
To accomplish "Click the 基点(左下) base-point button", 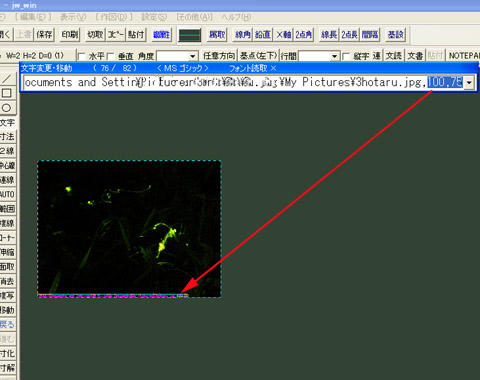I will click(x=258, y=56).
